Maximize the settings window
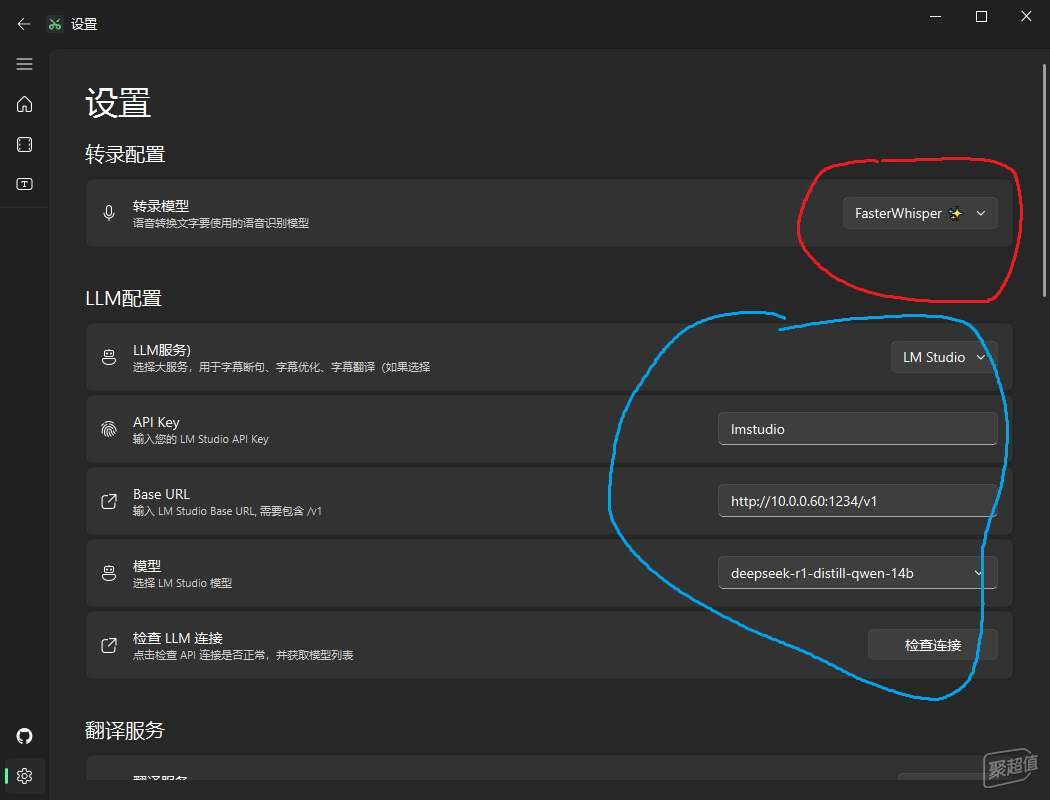Screen dimensions: 1050x800 (981, 17)
